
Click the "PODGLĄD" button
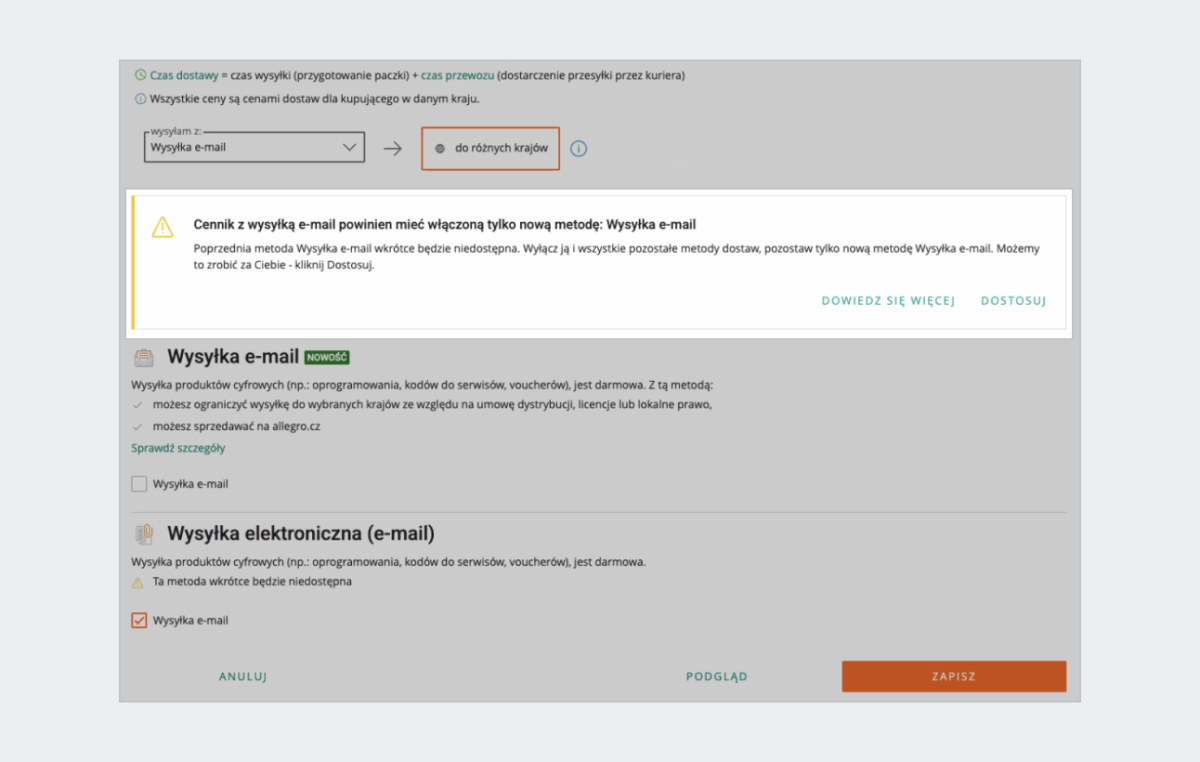(x=716, y=676)
